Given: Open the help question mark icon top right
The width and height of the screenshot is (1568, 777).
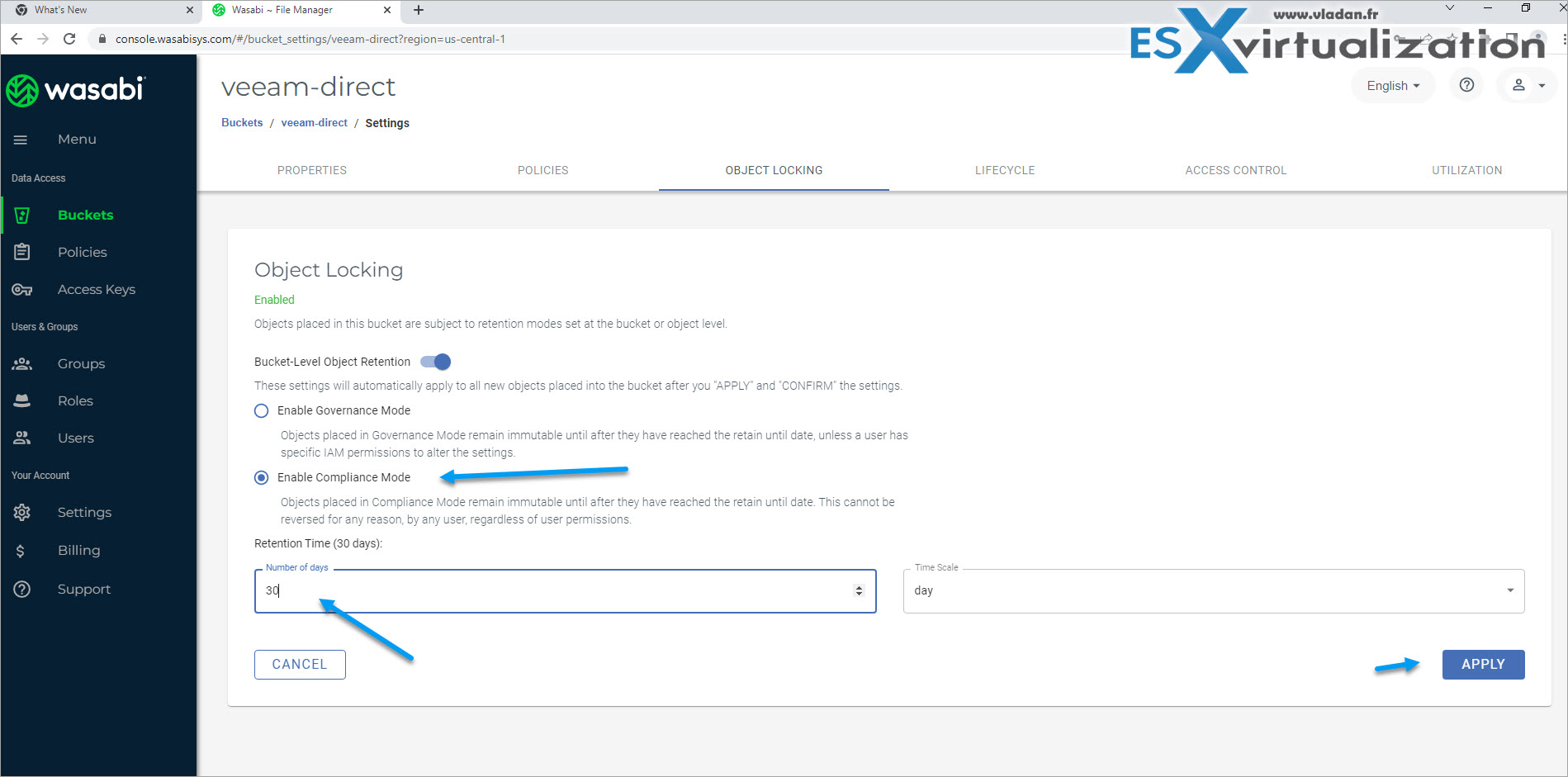Looking at the screenshot, I should (x=1466, y=85).
